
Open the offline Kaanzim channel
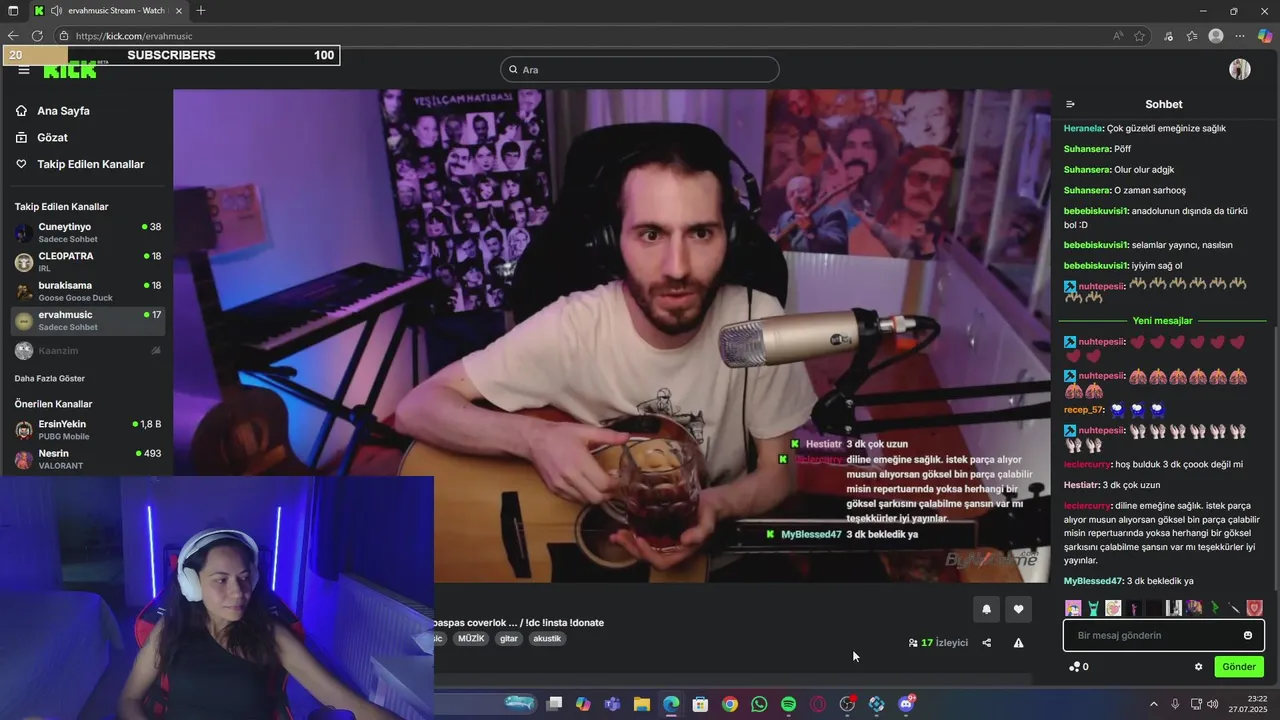[x=88, y=351]
